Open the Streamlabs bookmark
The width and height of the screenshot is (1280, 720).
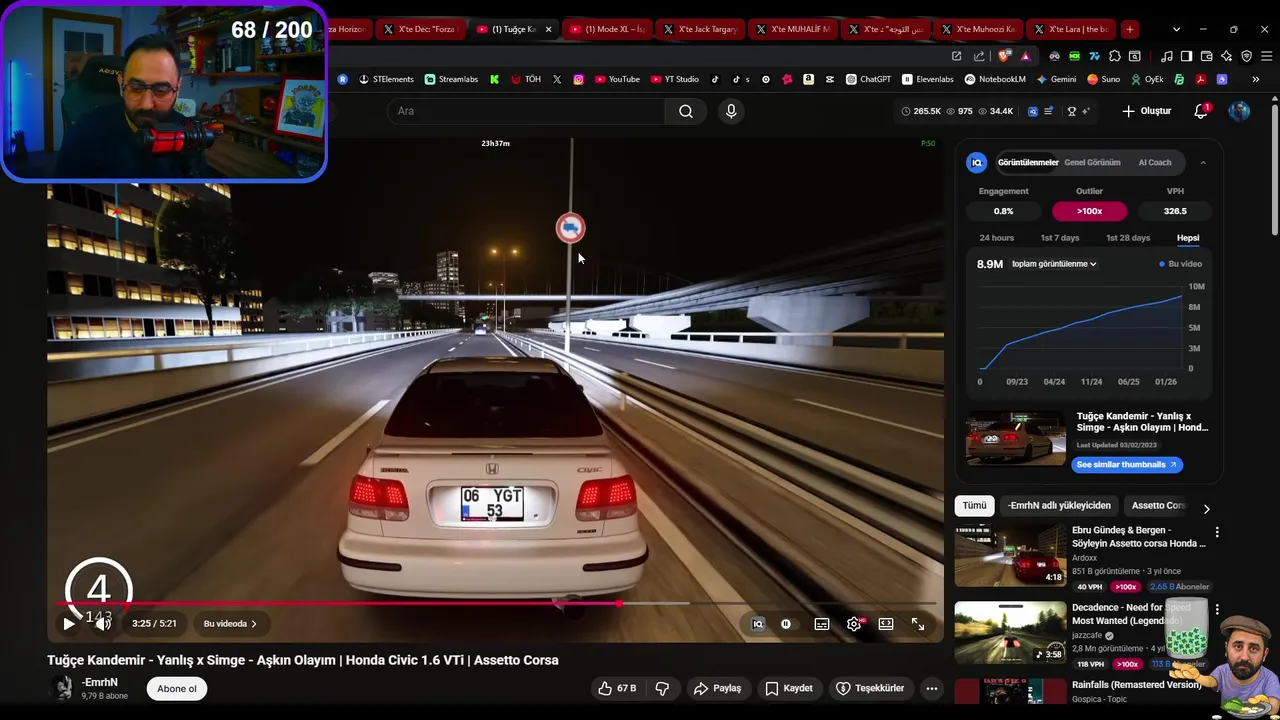451,79
